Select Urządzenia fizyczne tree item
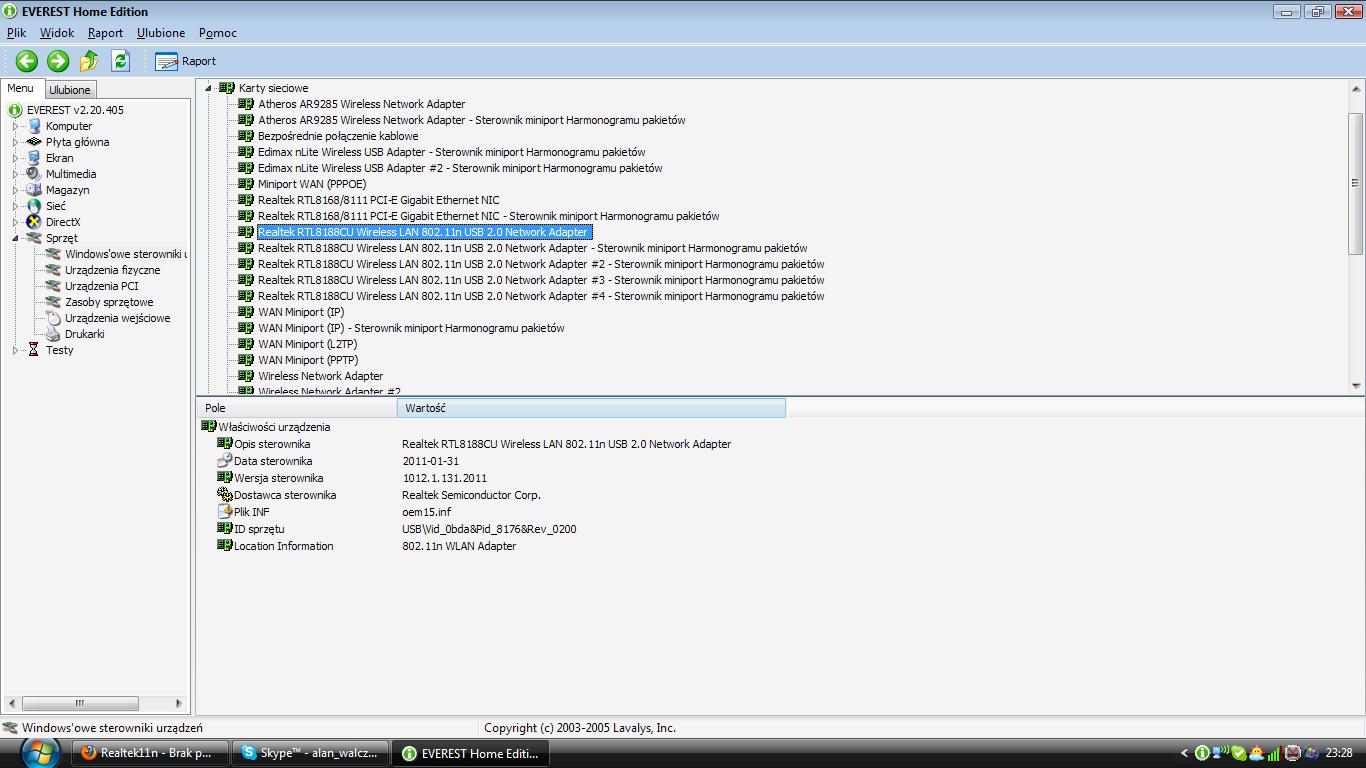The image size is (1366, 768). (x=113, y=270)
